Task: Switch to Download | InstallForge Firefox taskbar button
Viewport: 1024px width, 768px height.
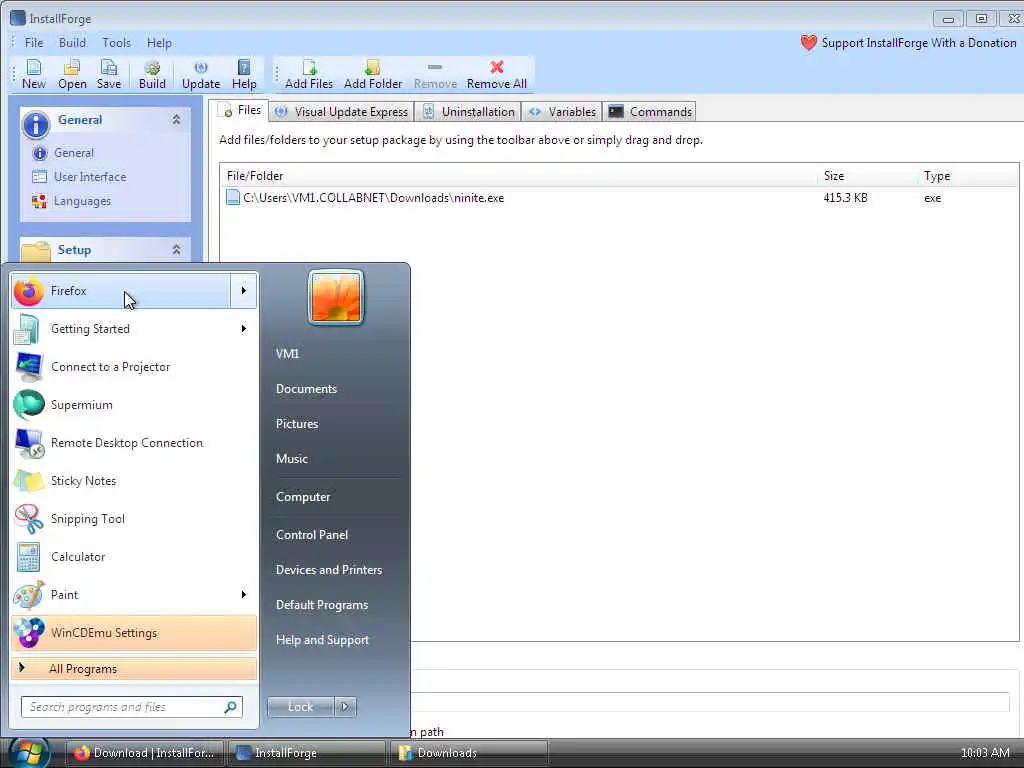Action: coord(145,753)
